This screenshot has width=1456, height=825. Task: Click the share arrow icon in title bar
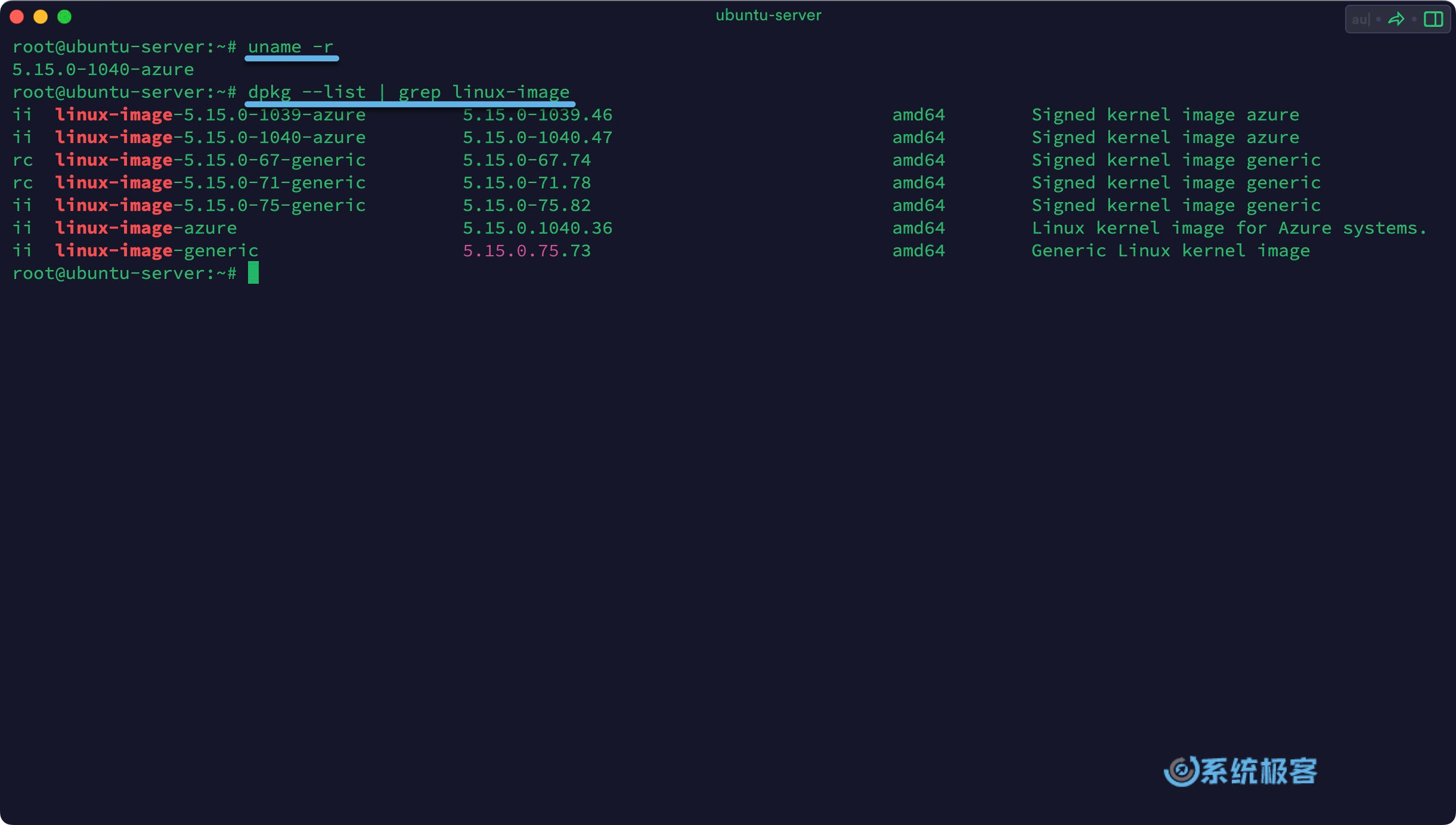point(1396,20)
